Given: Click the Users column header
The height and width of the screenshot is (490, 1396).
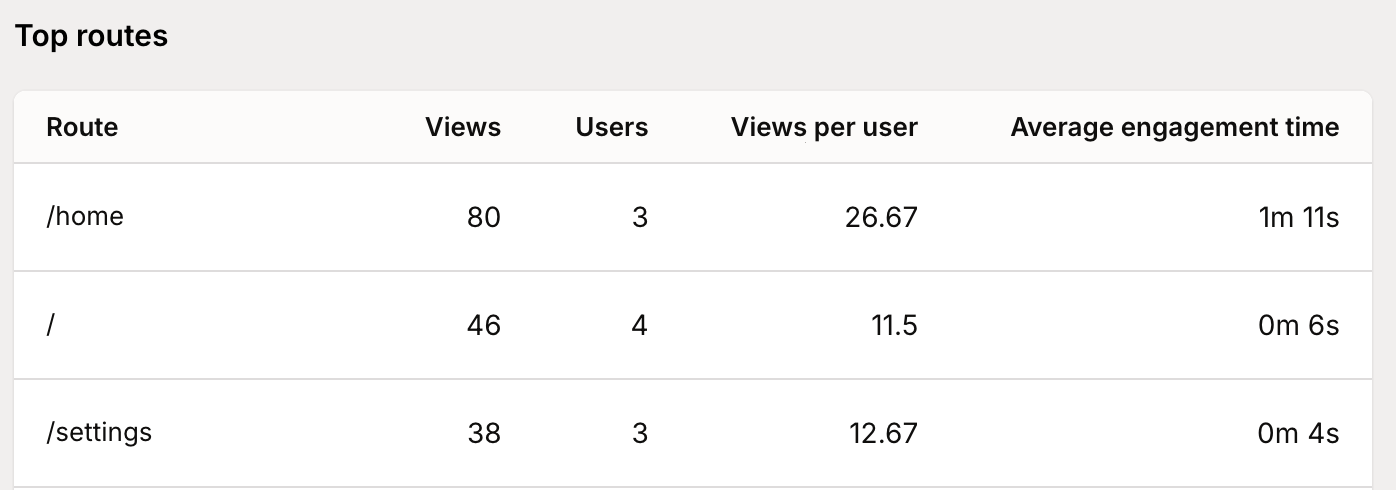Looking at the screenshot, I should click(x=611, y=127).
